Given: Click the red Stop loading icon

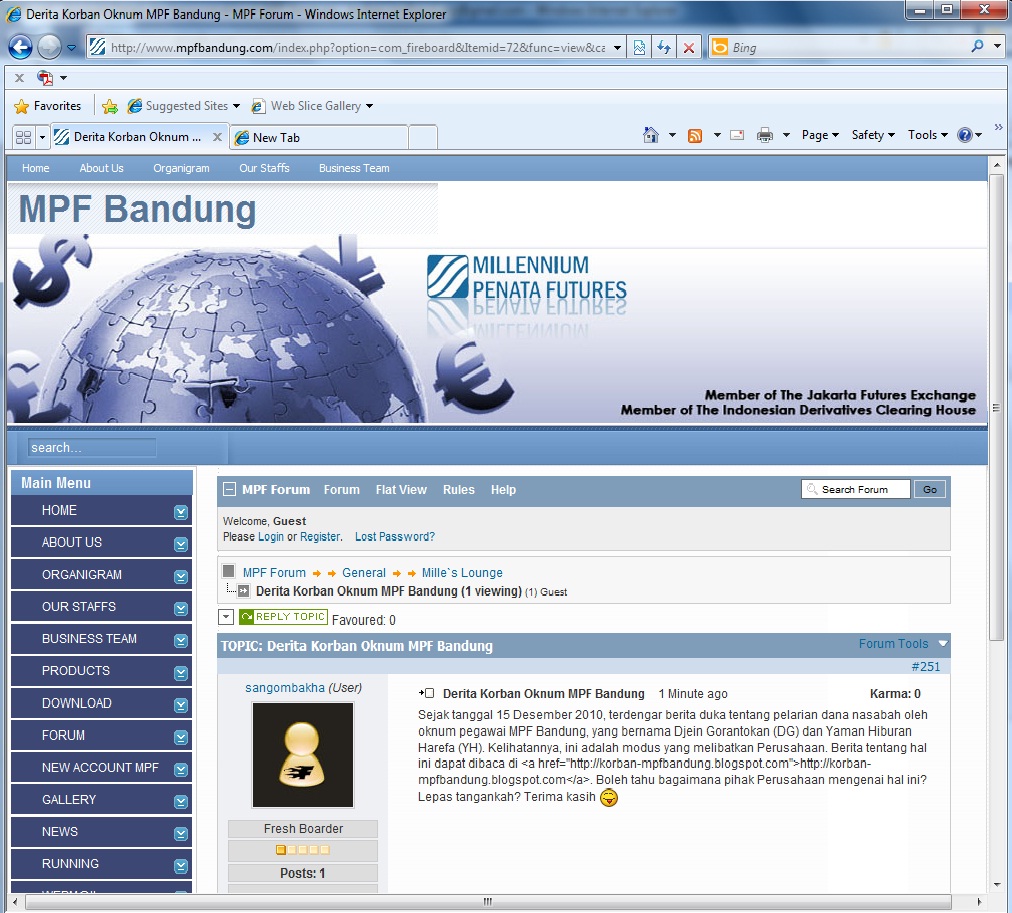Looking at the screenshot, I should pos(689,48).
